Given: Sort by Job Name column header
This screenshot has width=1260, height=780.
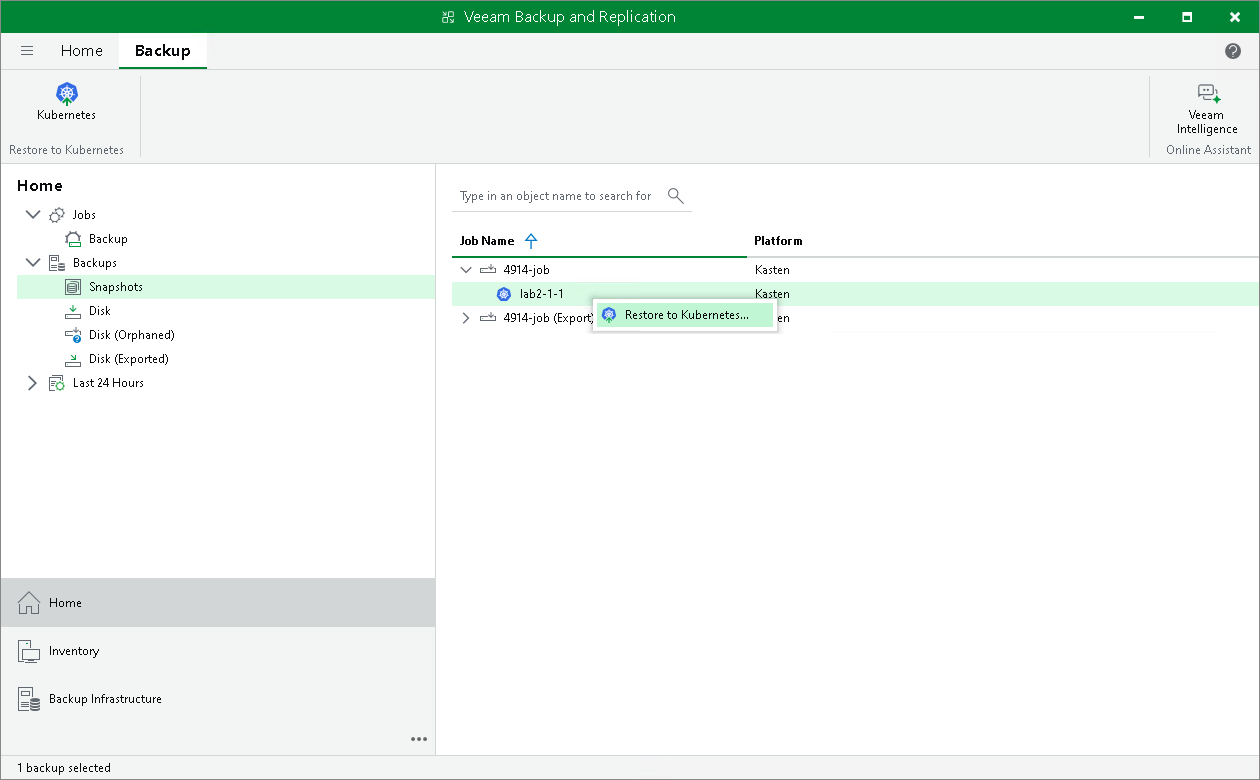Looking at the screenshot, I should pos(487,241).
